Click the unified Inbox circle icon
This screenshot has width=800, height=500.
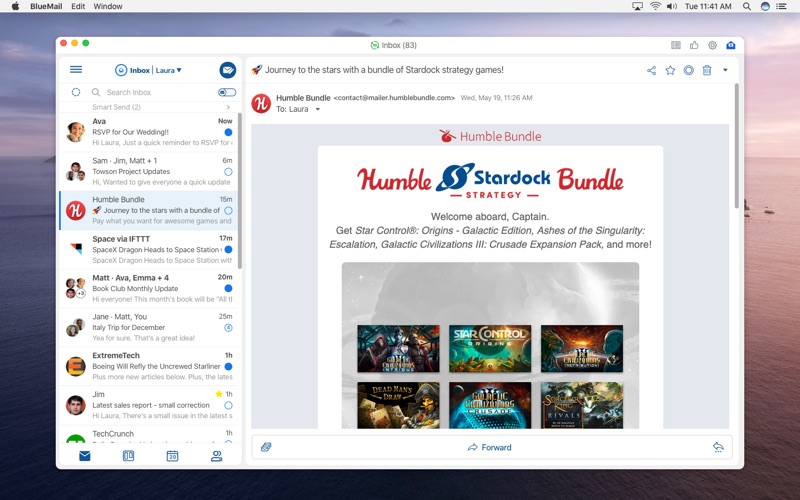(x=121, y=70)
